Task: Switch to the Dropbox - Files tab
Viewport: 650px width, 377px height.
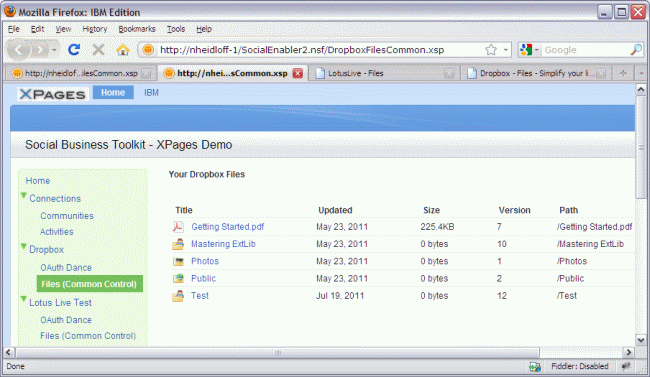Action: [x=536, y=73]
